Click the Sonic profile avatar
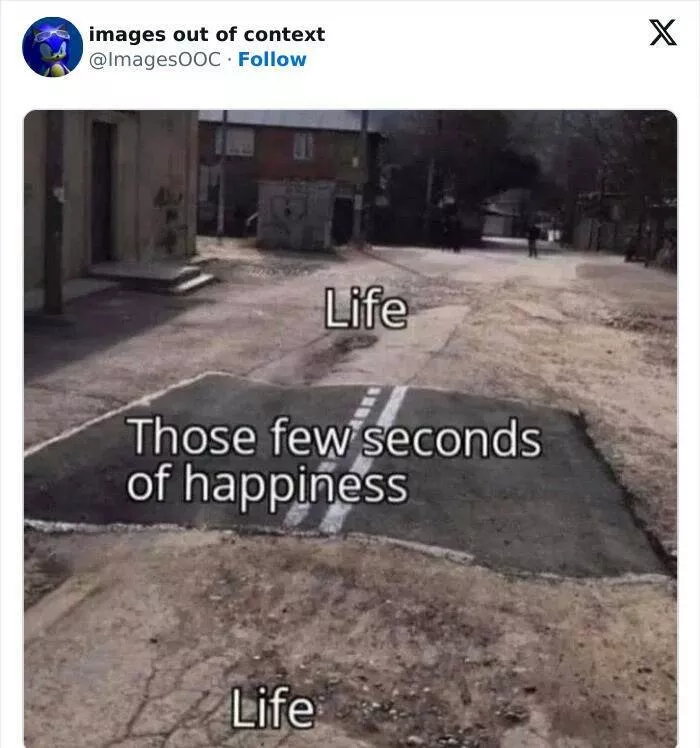This screenshot has height=748, width=700. pyautogui.click(x=52, y=47)
